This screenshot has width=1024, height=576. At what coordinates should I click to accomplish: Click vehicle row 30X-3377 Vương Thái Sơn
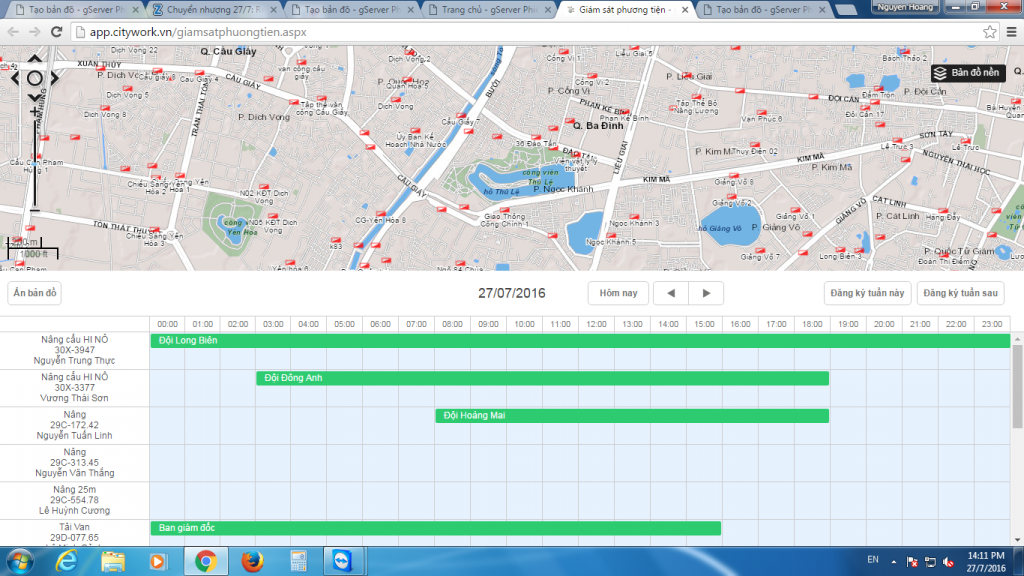tap(74, 388)
